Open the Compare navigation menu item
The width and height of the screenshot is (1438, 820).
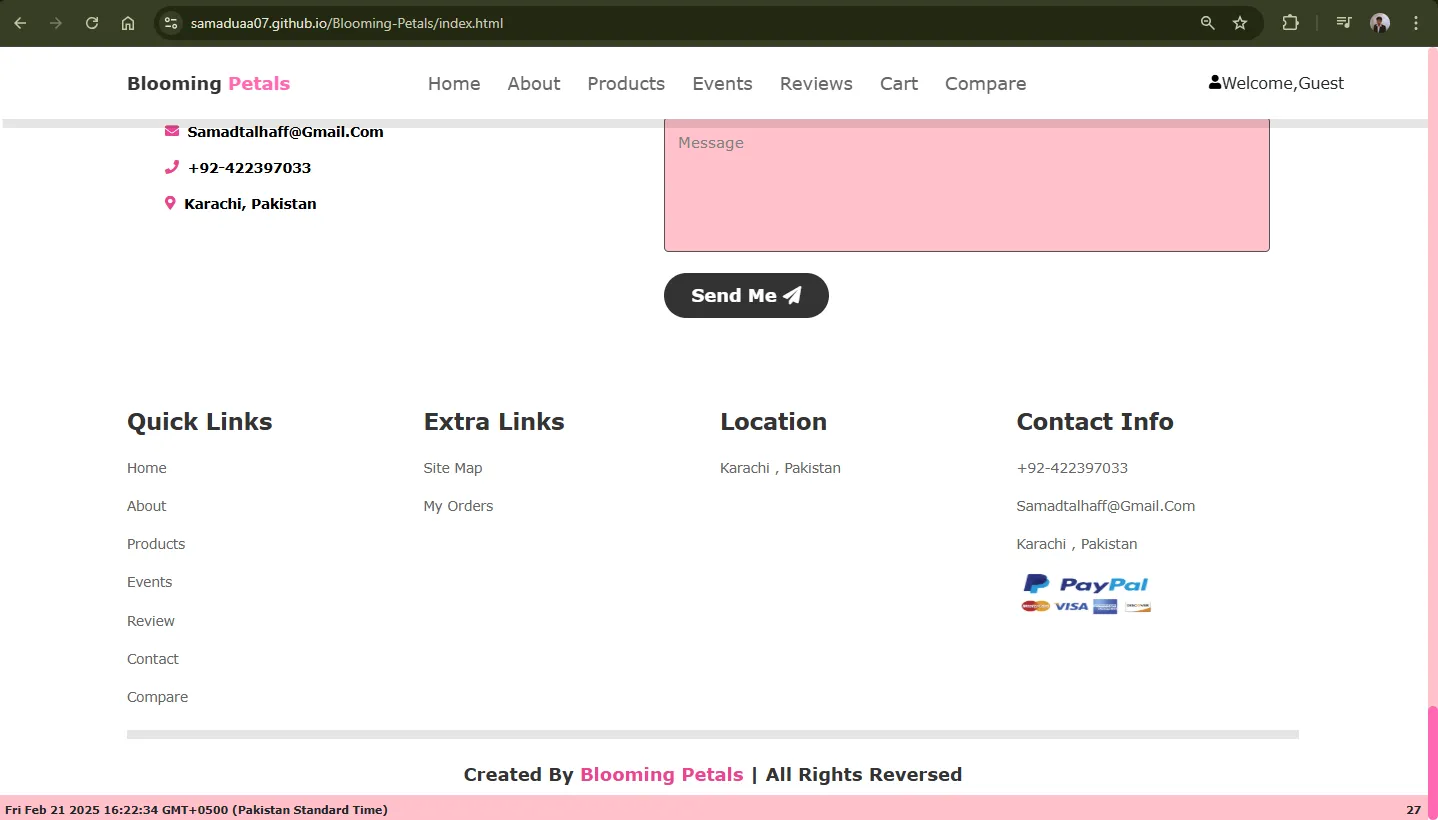tap(985, 84)
